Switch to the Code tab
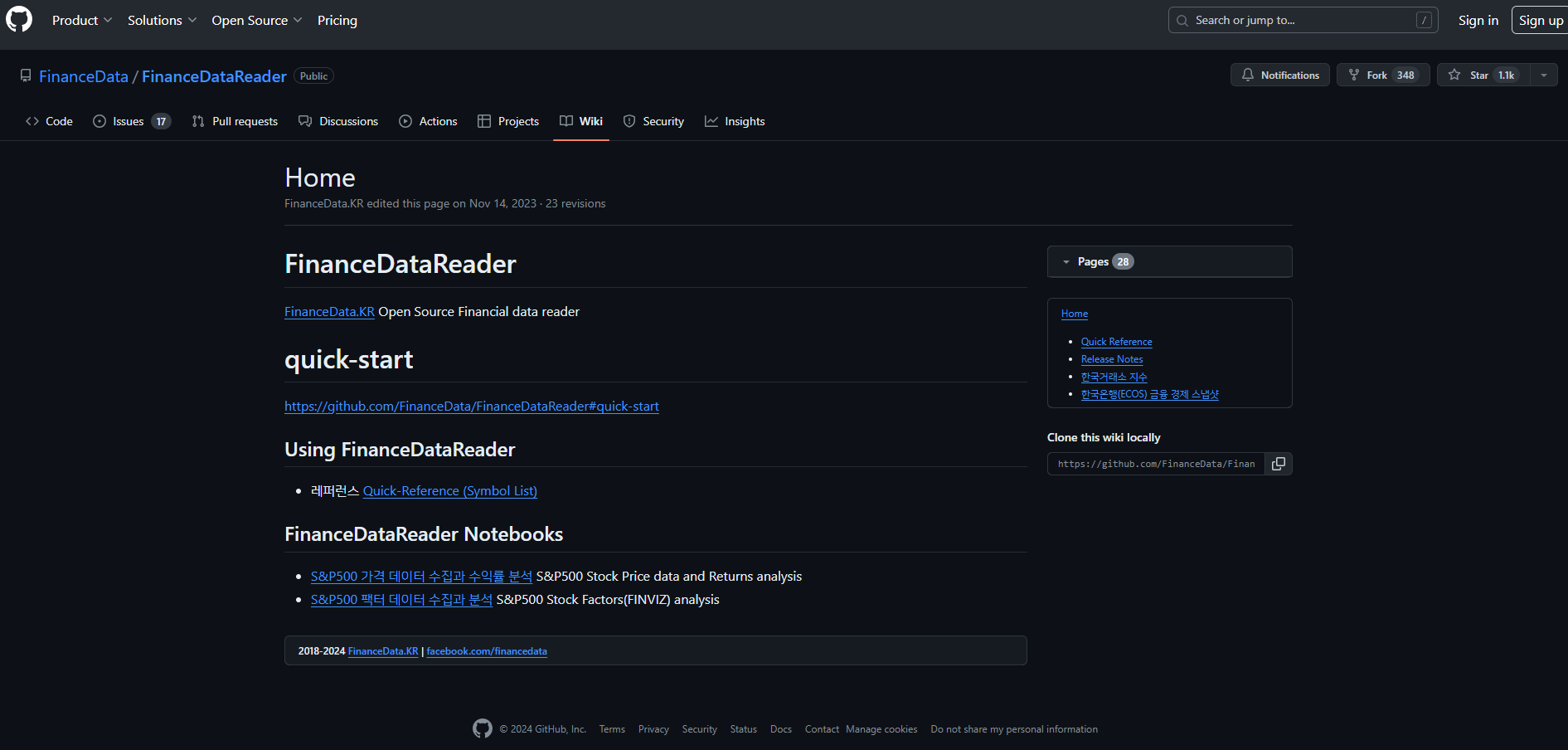This screenshot has height=750, width=1568. 50,121
